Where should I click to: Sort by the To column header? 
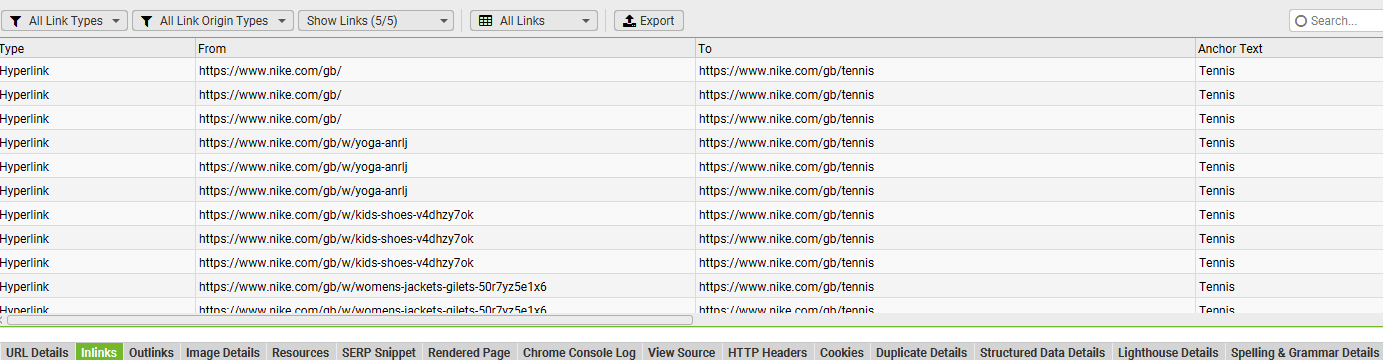coord(945,48)
